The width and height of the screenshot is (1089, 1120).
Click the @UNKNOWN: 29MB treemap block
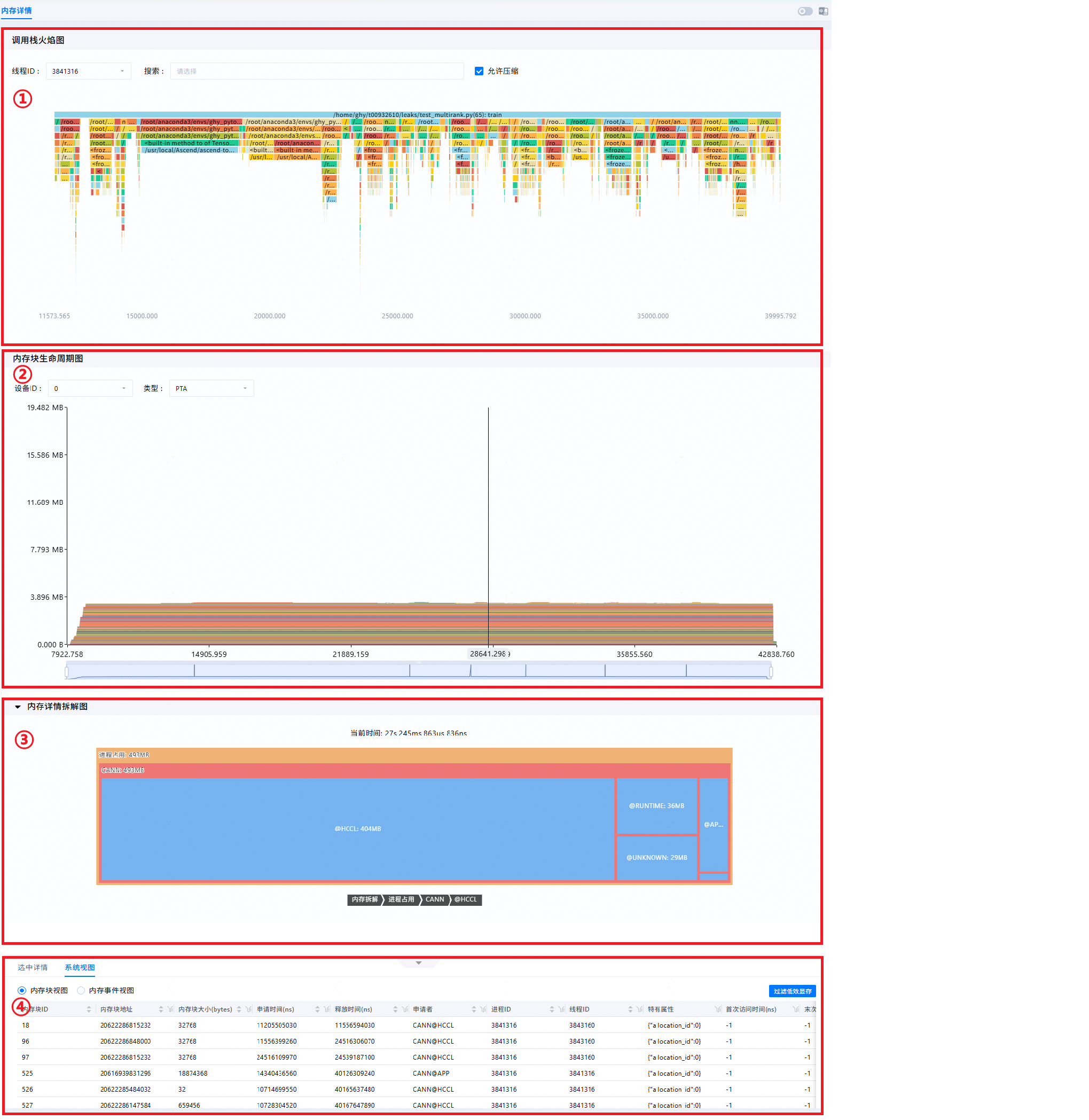(x=656, y=857)
